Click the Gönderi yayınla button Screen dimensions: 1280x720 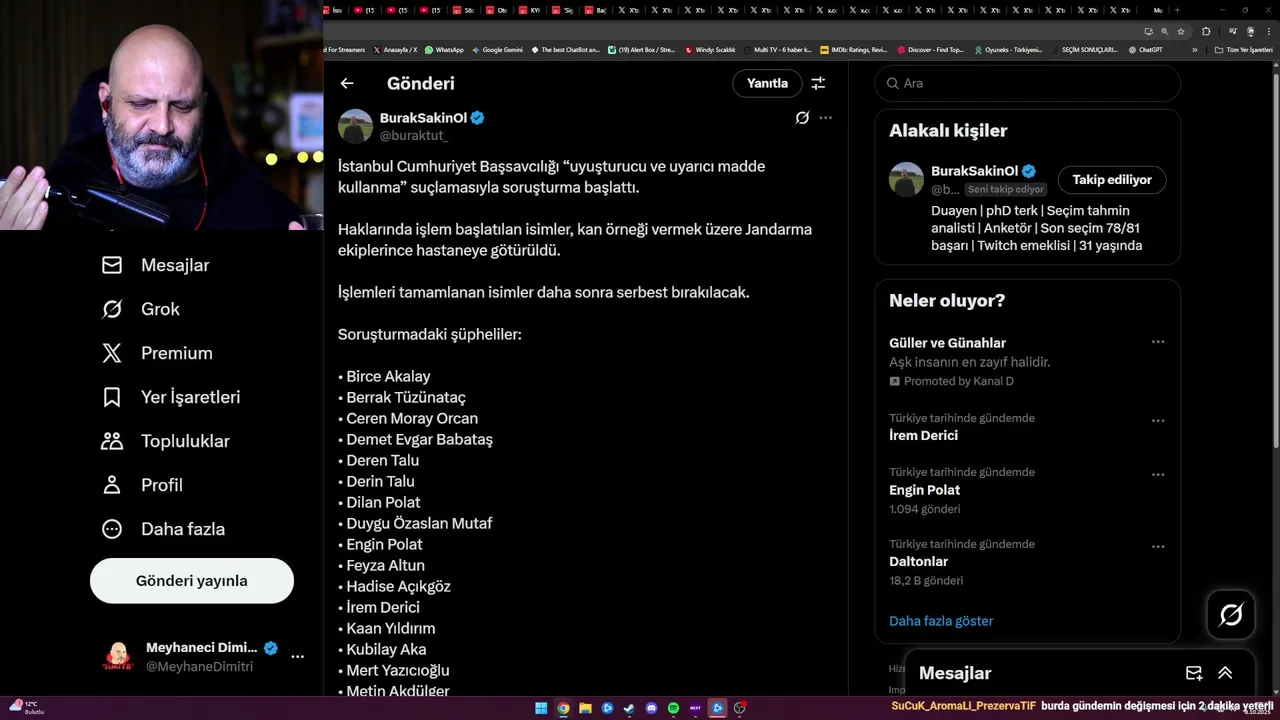(x=192, y=581)
